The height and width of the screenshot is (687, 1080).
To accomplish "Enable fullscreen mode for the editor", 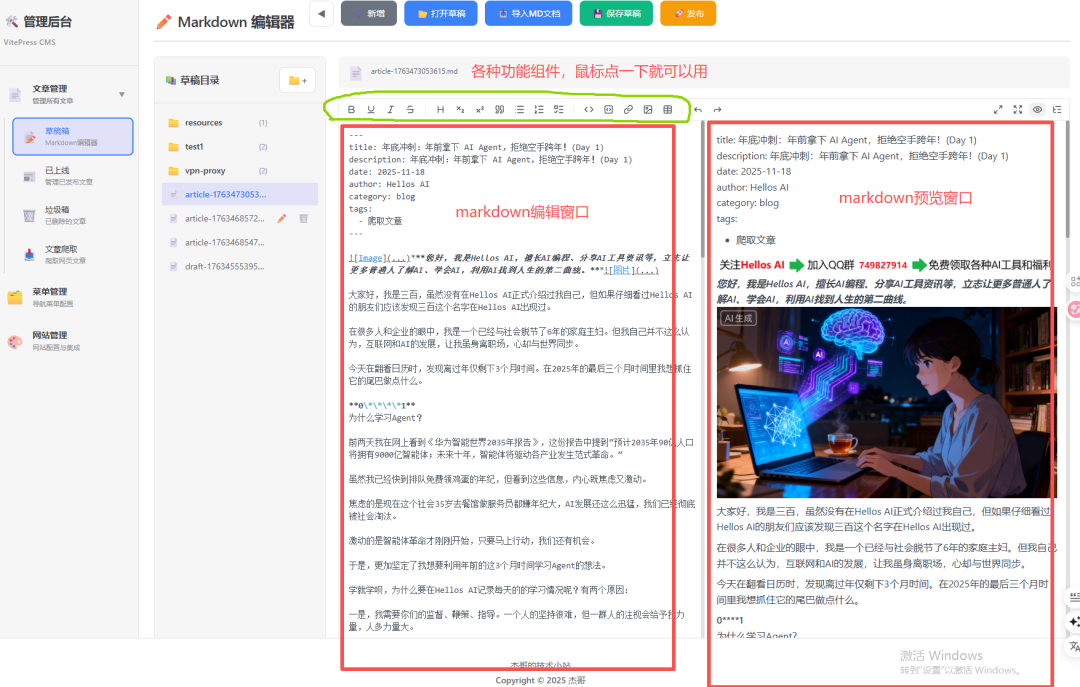I will (x=1018, y=110).
